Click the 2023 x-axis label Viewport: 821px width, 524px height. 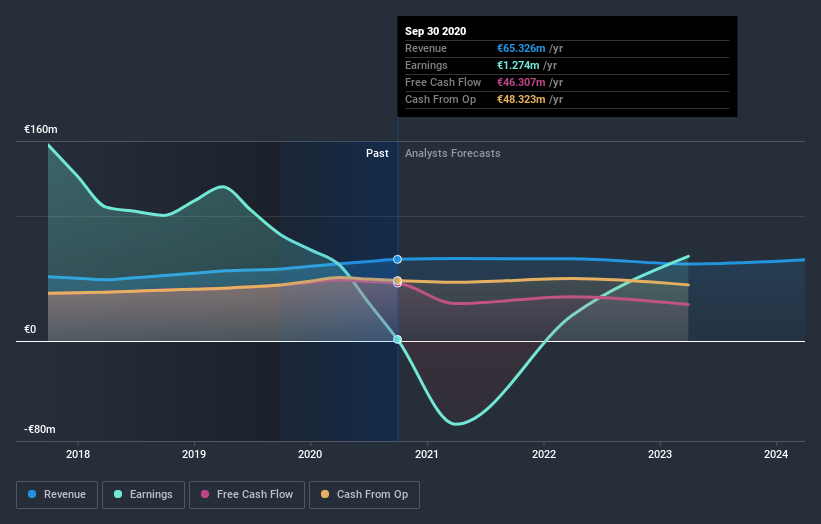click(660, 454)
